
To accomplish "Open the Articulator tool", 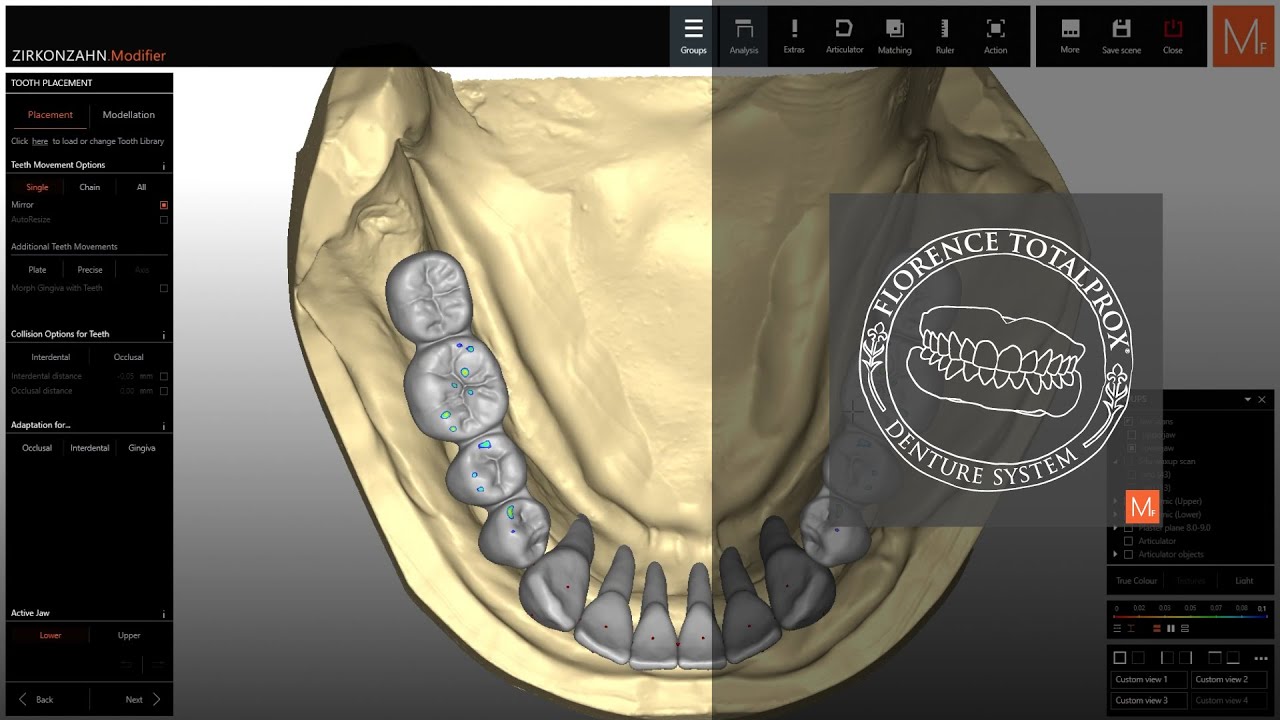I will pyautogui.click(x=844, y=35).
